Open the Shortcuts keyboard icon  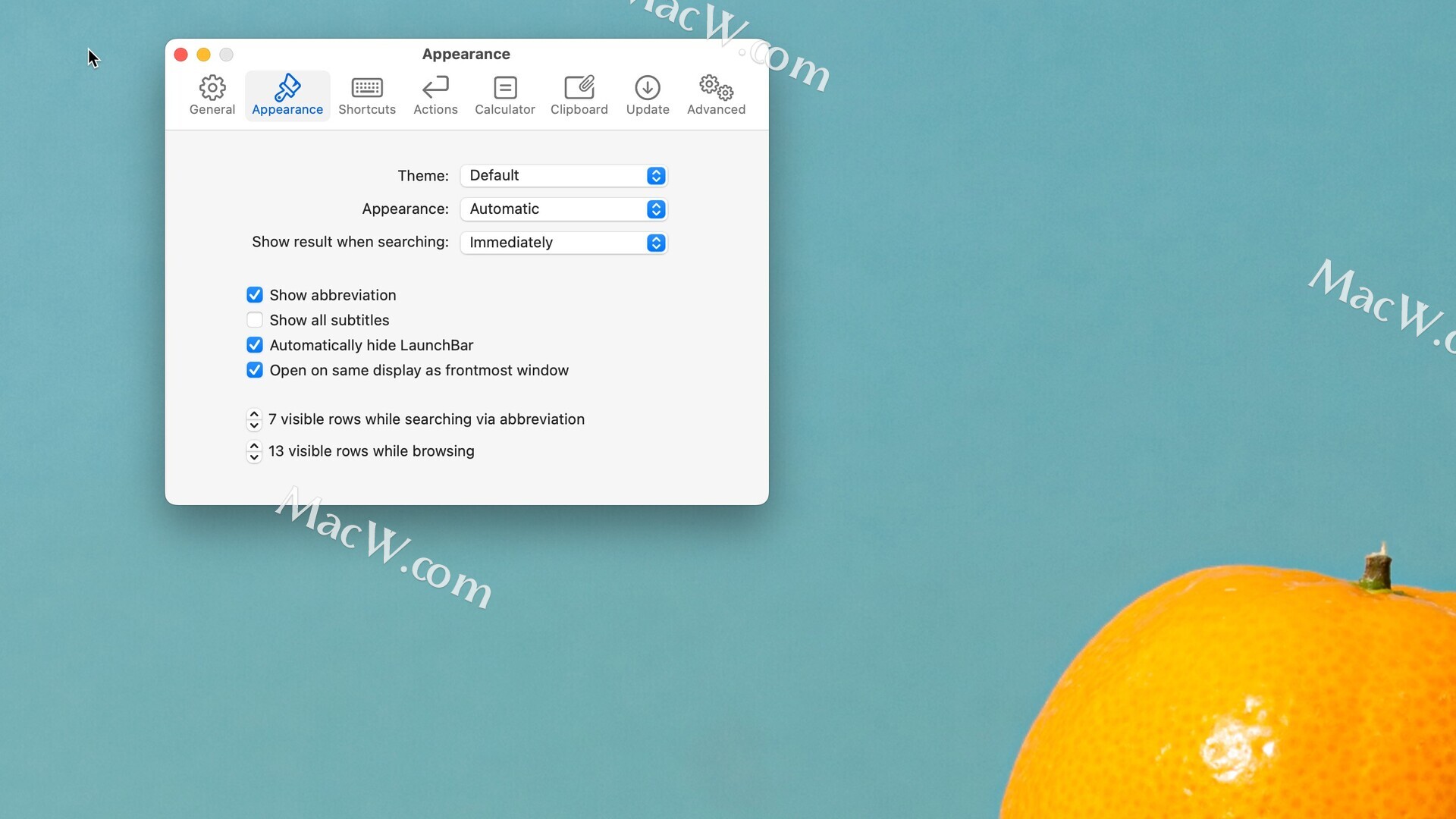[367, 88]
